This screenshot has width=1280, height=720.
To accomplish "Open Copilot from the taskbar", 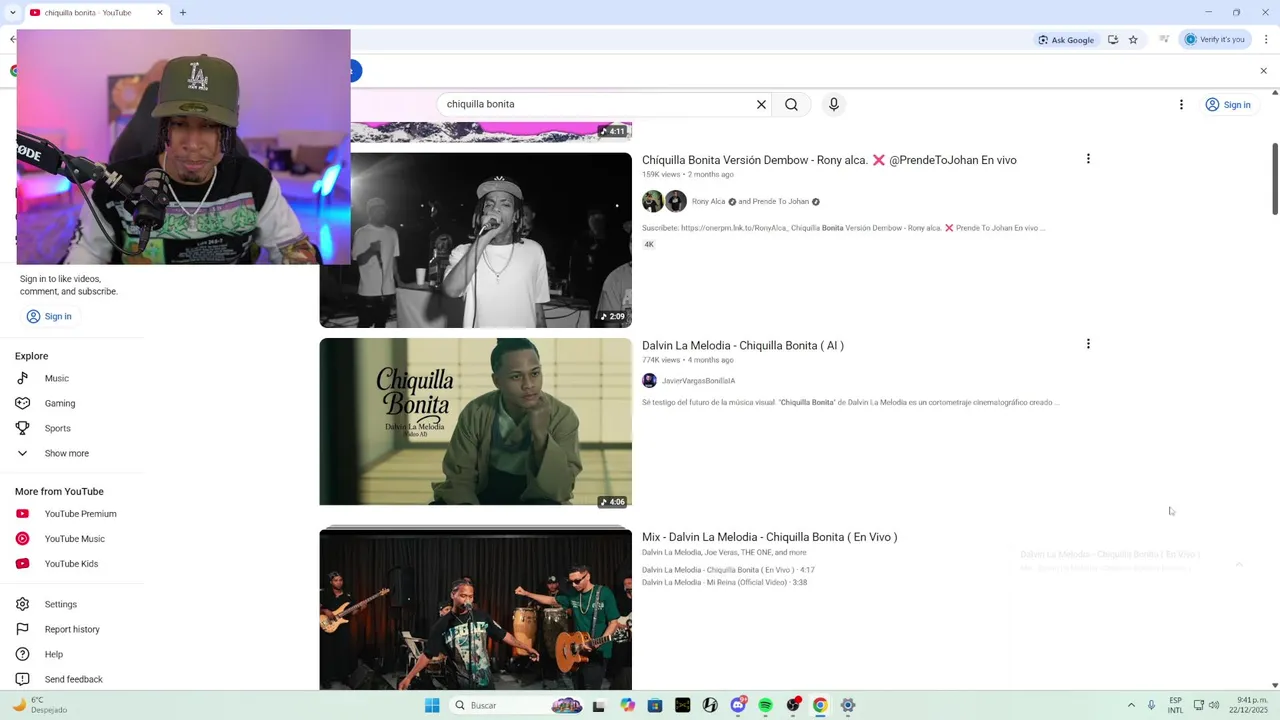I will point(627,705).
